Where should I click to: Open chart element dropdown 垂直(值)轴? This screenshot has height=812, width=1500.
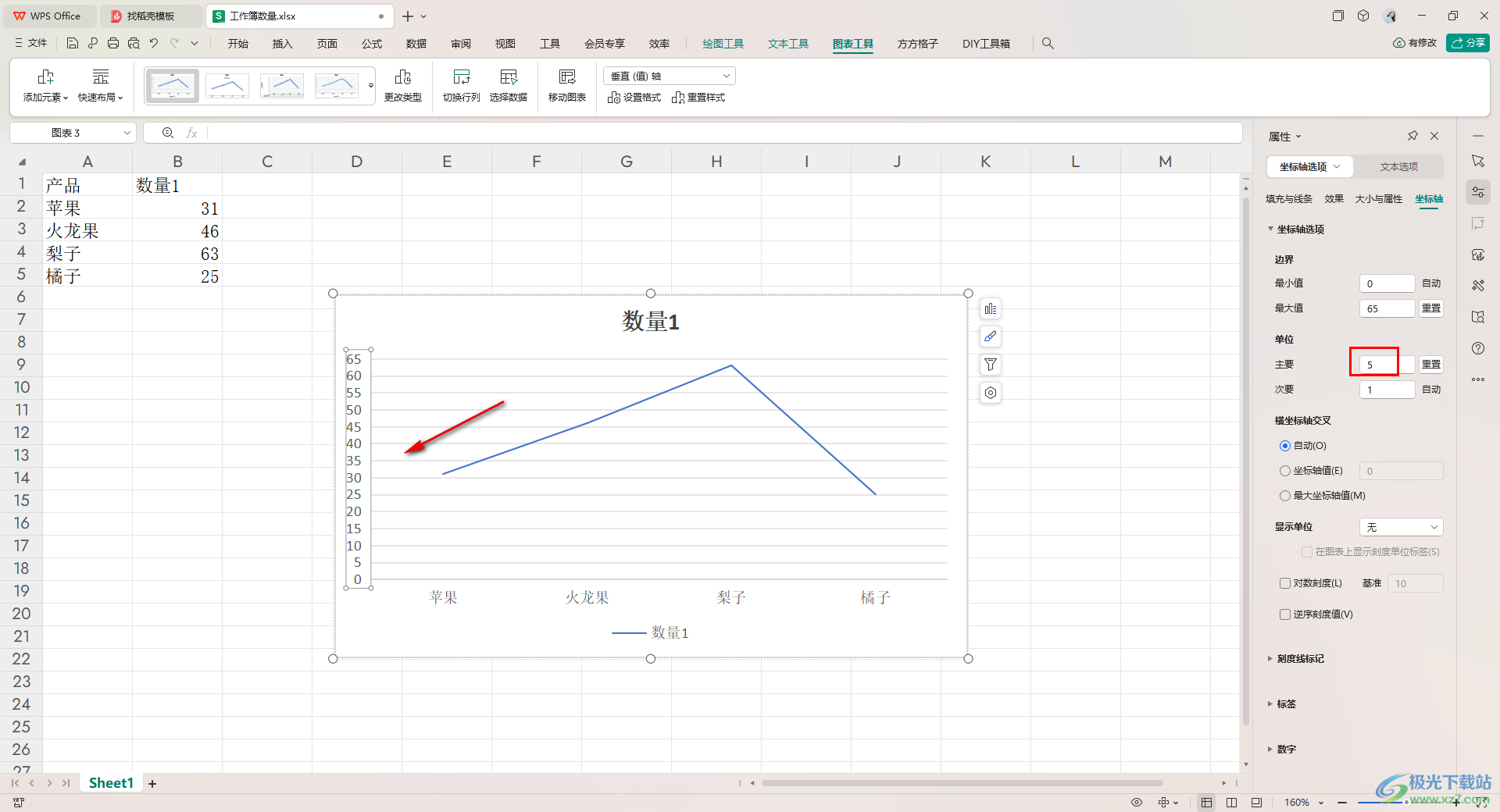[x=670, y=76]
